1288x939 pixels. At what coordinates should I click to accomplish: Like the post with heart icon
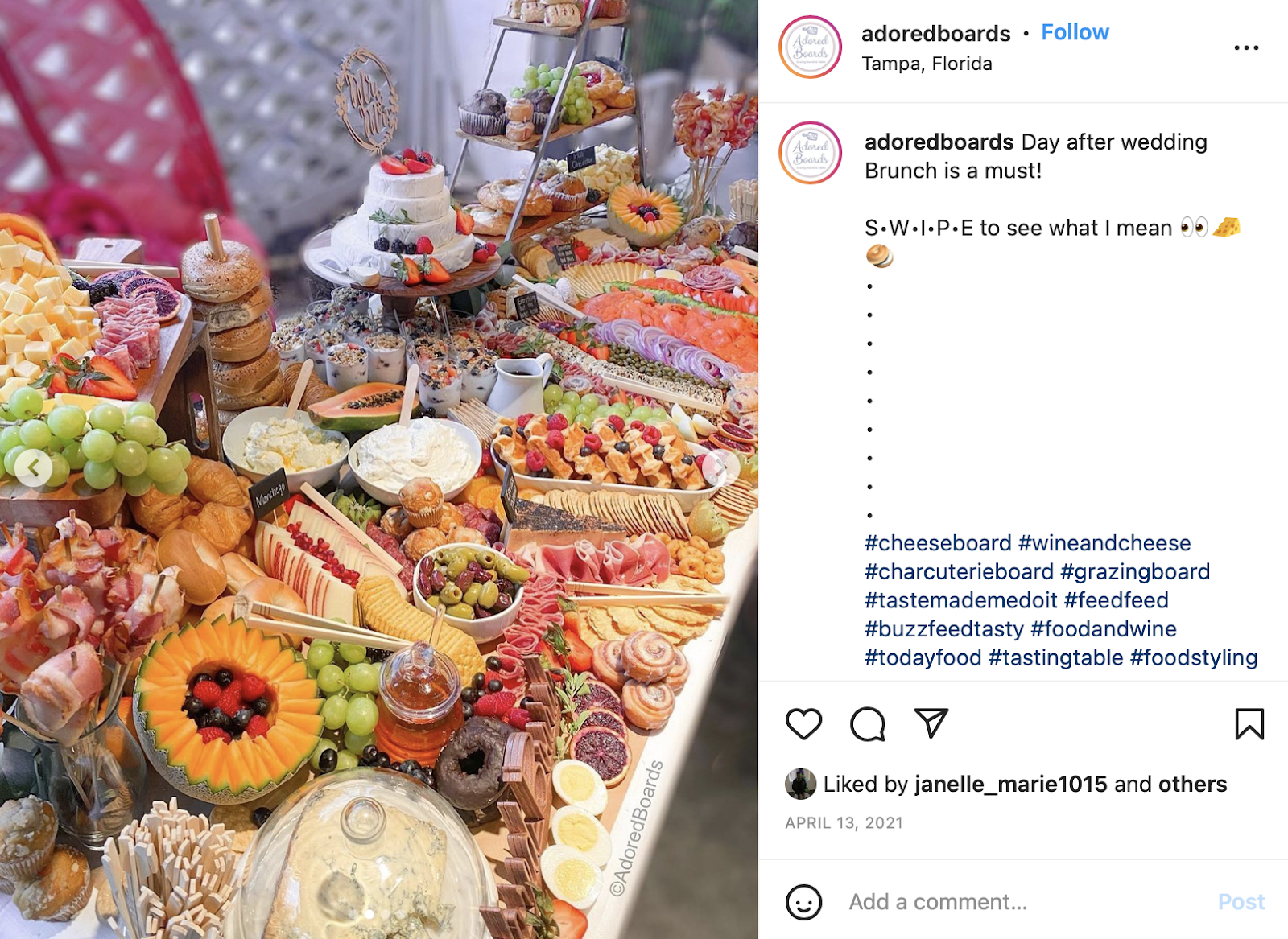tap(803, 724)
